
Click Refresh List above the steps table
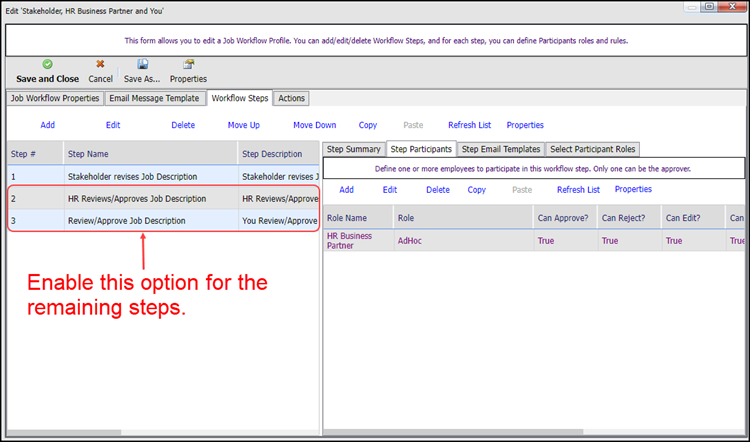click(469, 125)
